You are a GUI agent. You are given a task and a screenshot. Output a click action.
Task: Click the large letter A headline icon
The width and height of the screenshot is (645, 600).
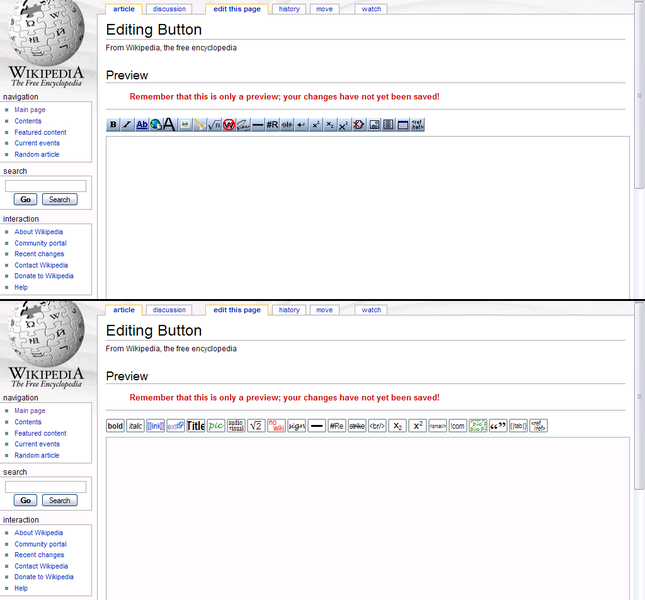pos(170,125)
